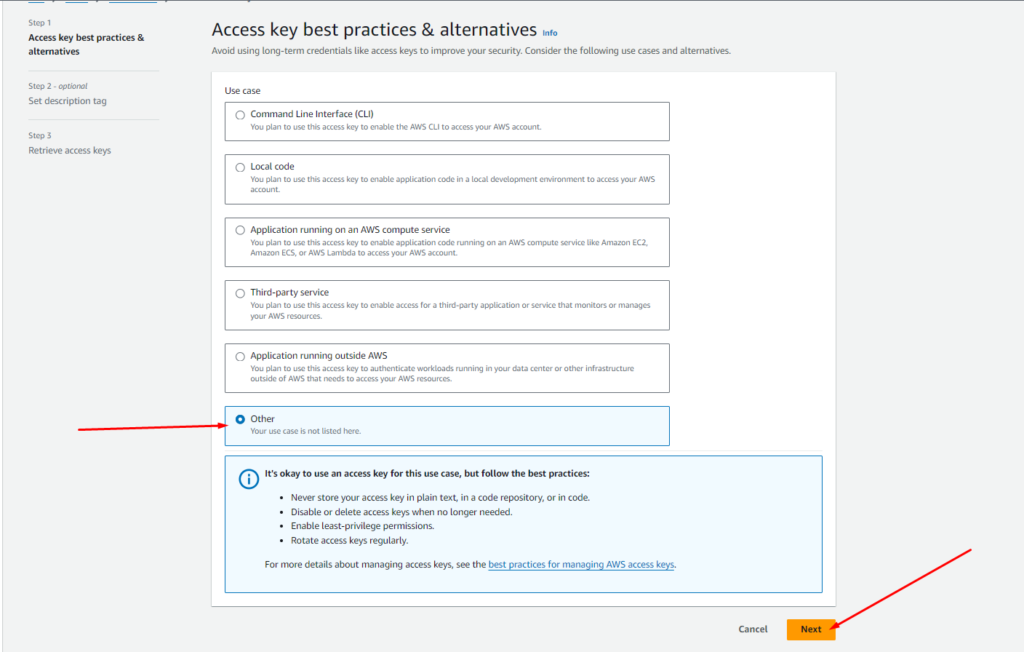This screenshot has height=652, width=1024.
Task: Click the selected Other radio button
Action: [240, 419]
